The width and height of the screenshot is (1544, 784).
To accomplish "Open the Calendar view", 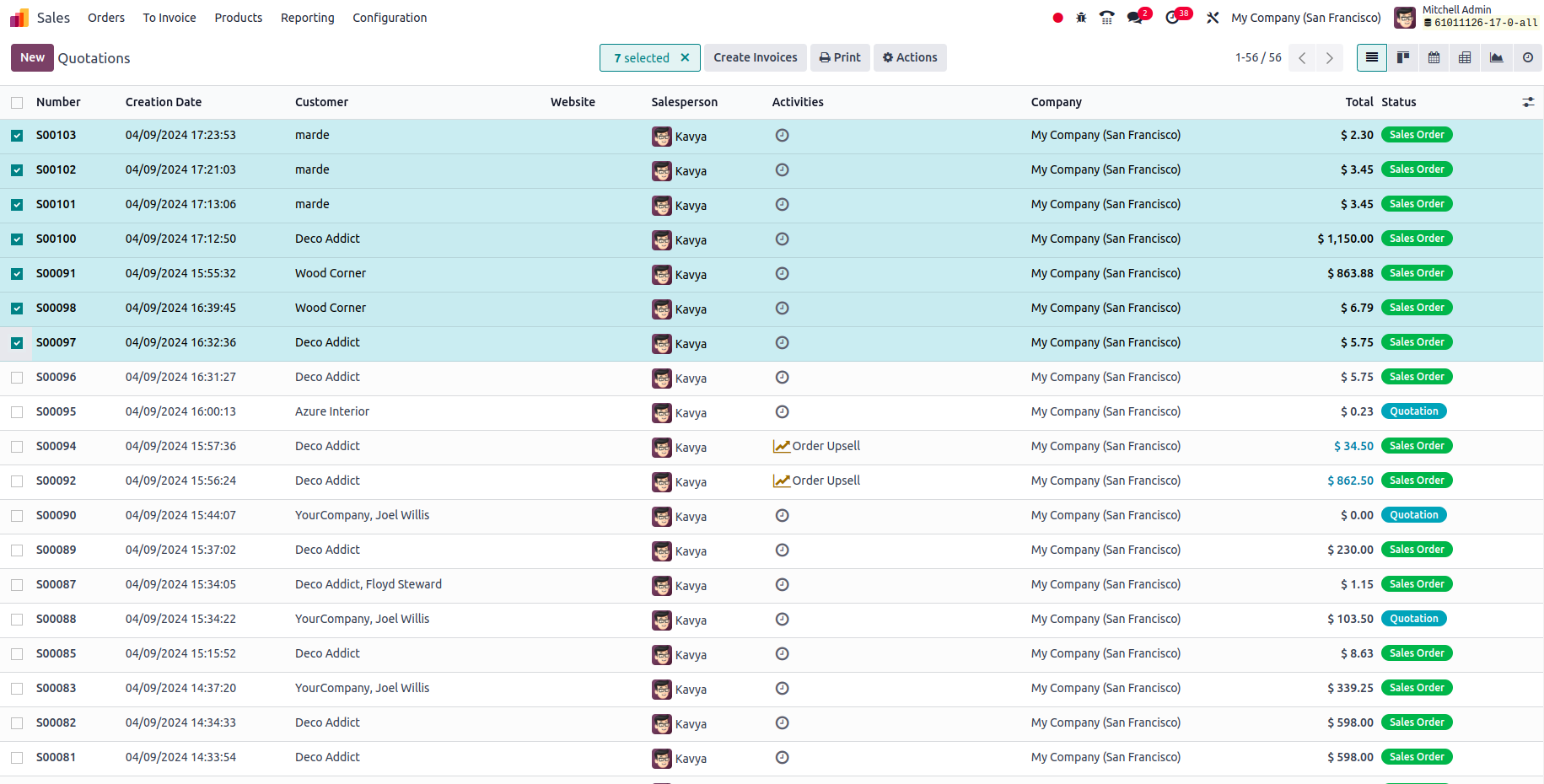I will coord(1434,57).
